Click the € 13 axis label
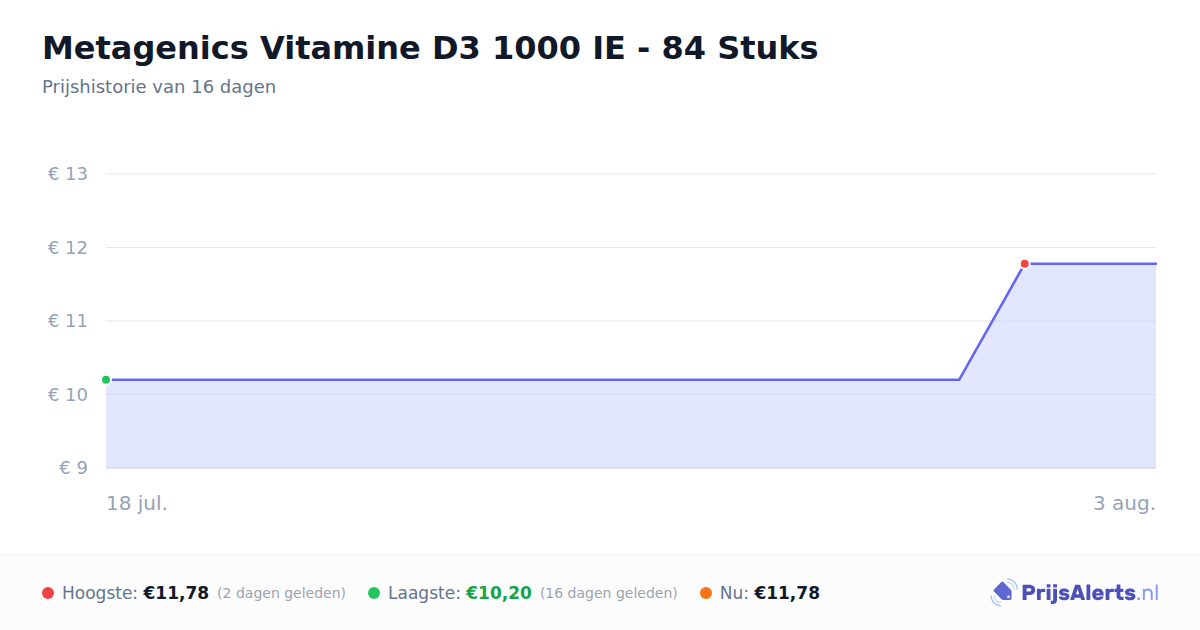 click(x=68, y=174)
